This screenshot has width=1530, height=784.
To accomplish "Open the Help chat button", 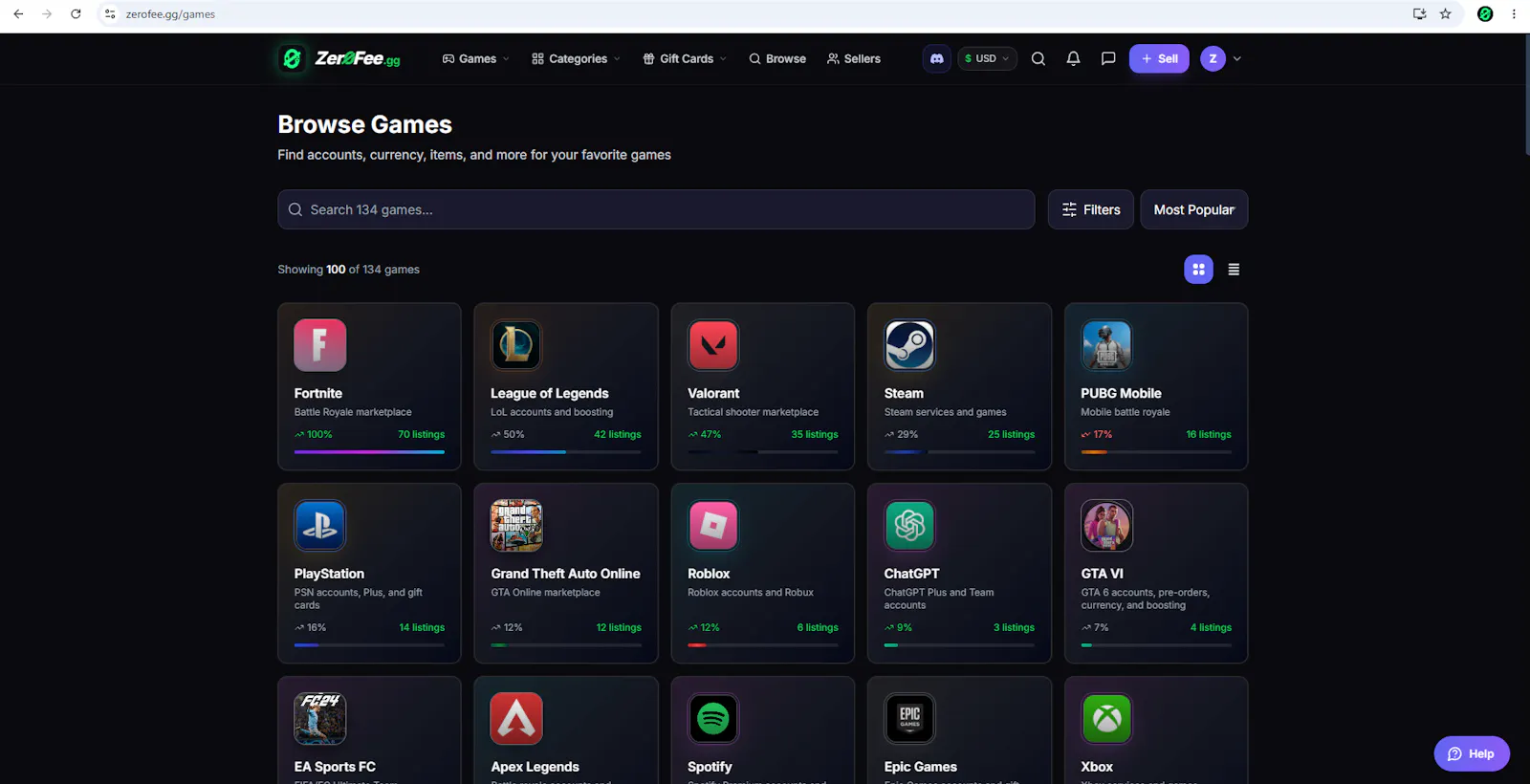I will [1472, 753].
